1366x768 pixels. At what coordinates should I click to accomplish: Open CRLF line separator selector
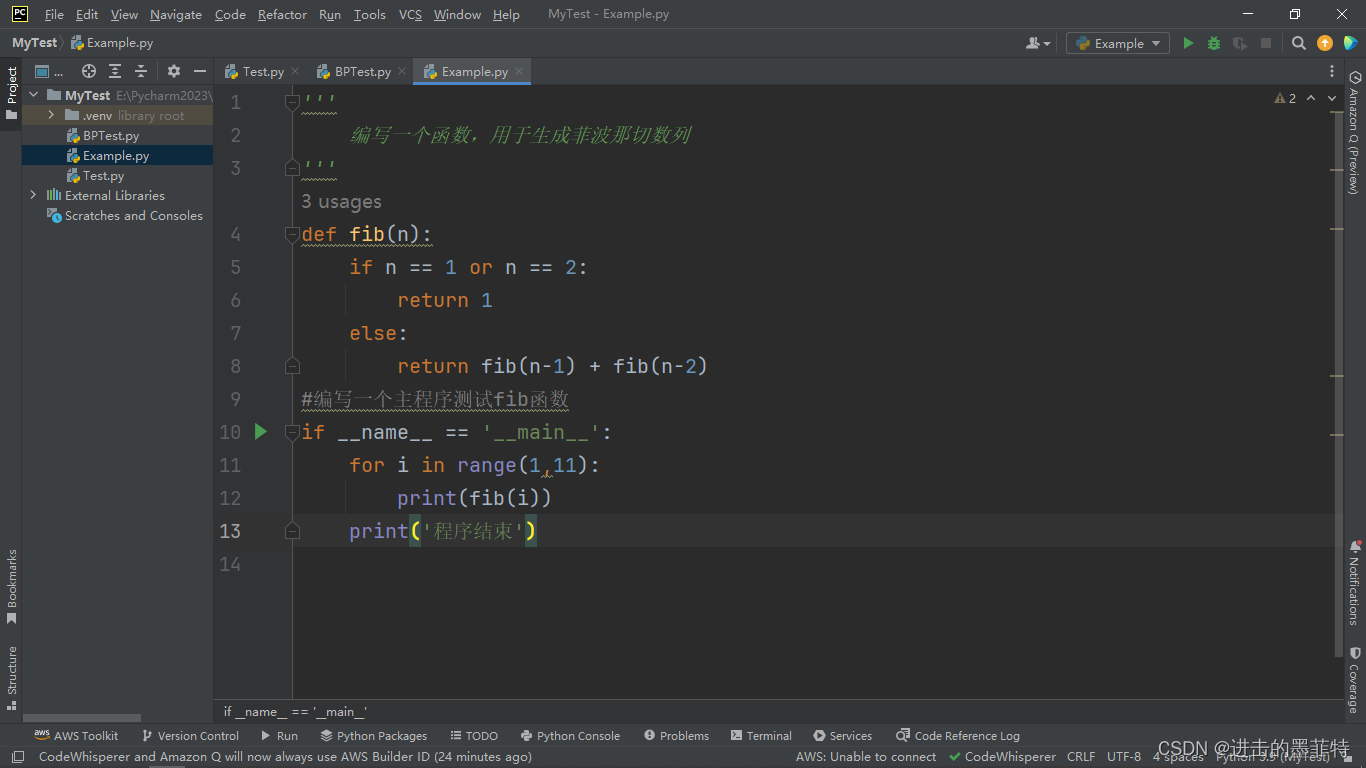[x=1081, y=757]
